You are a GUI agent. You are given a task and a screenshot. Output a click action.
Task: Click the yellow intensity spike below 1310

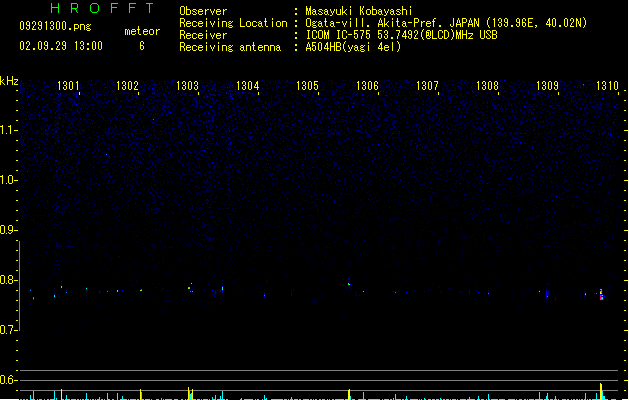click(x=601, y=391)
